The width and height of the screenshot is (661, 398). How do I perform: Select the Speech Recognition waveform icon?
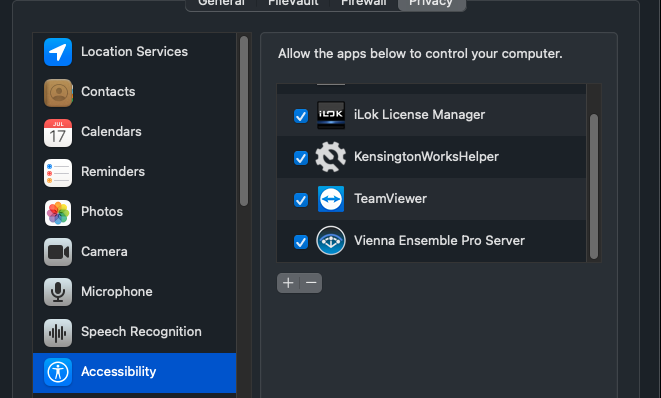coord(58,332)
